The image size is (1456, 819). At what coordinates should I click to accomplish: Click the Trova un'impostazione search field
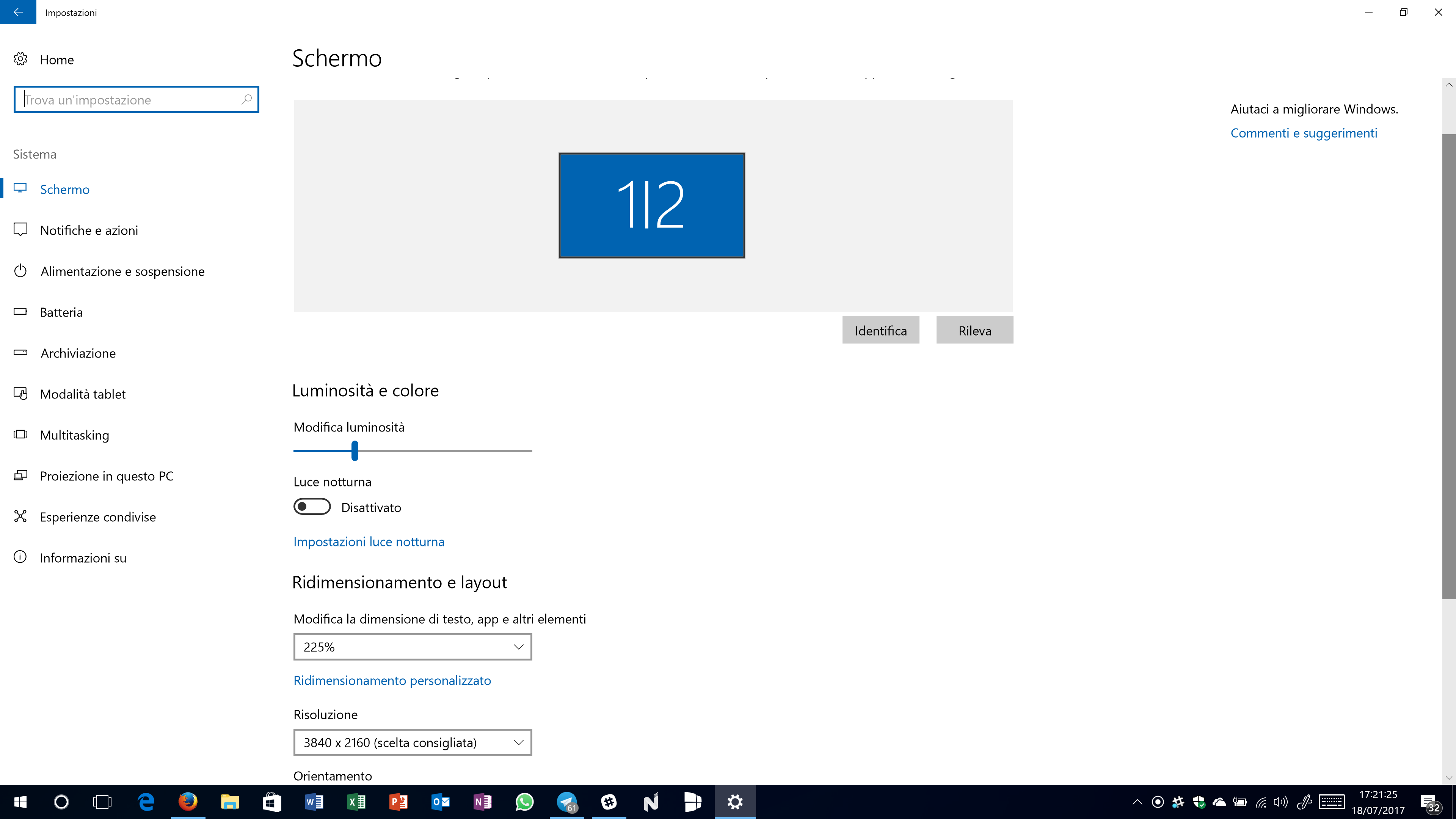[x=136, y=99]
